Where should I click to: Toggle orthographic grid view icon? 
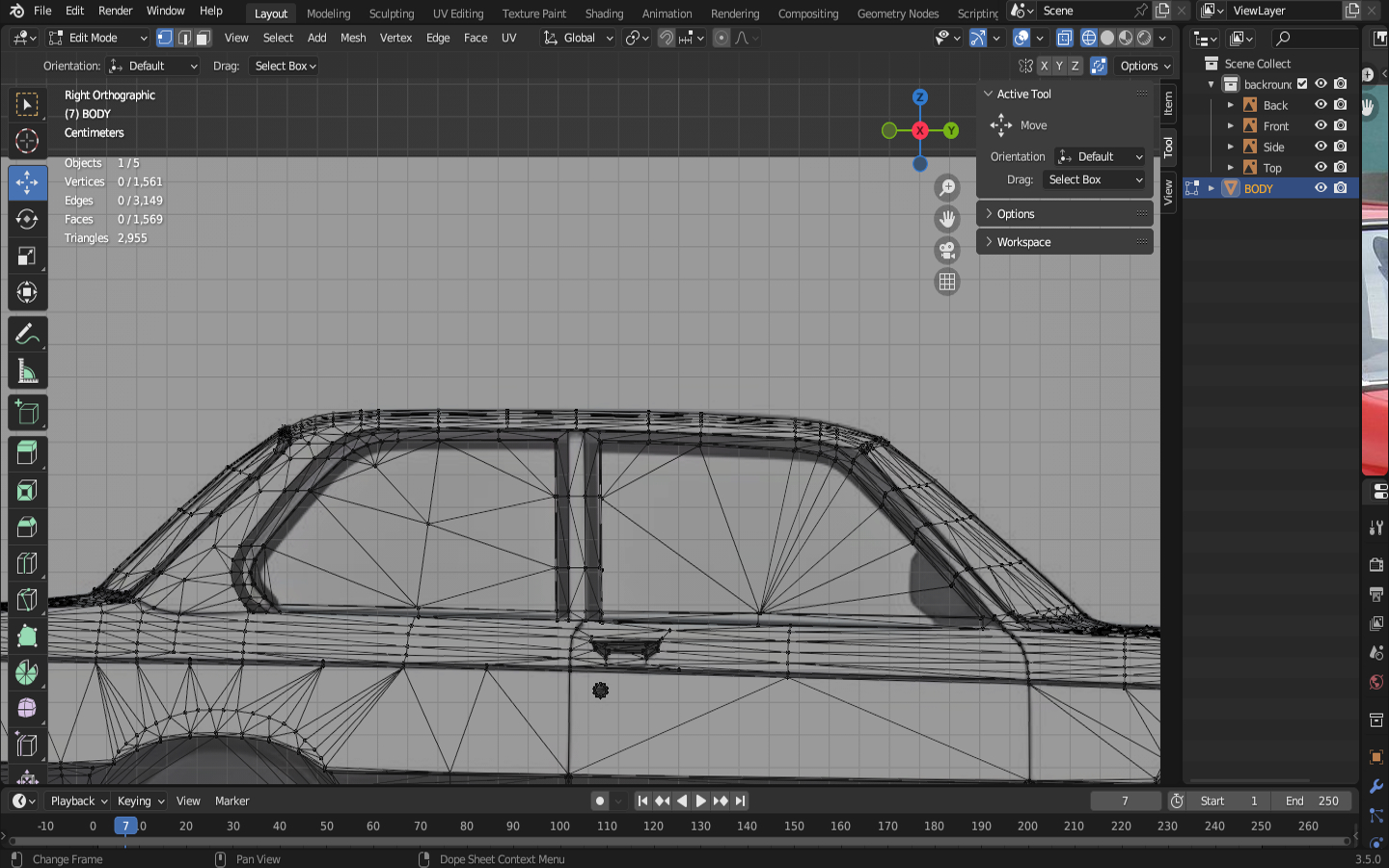tap(947, 282)
